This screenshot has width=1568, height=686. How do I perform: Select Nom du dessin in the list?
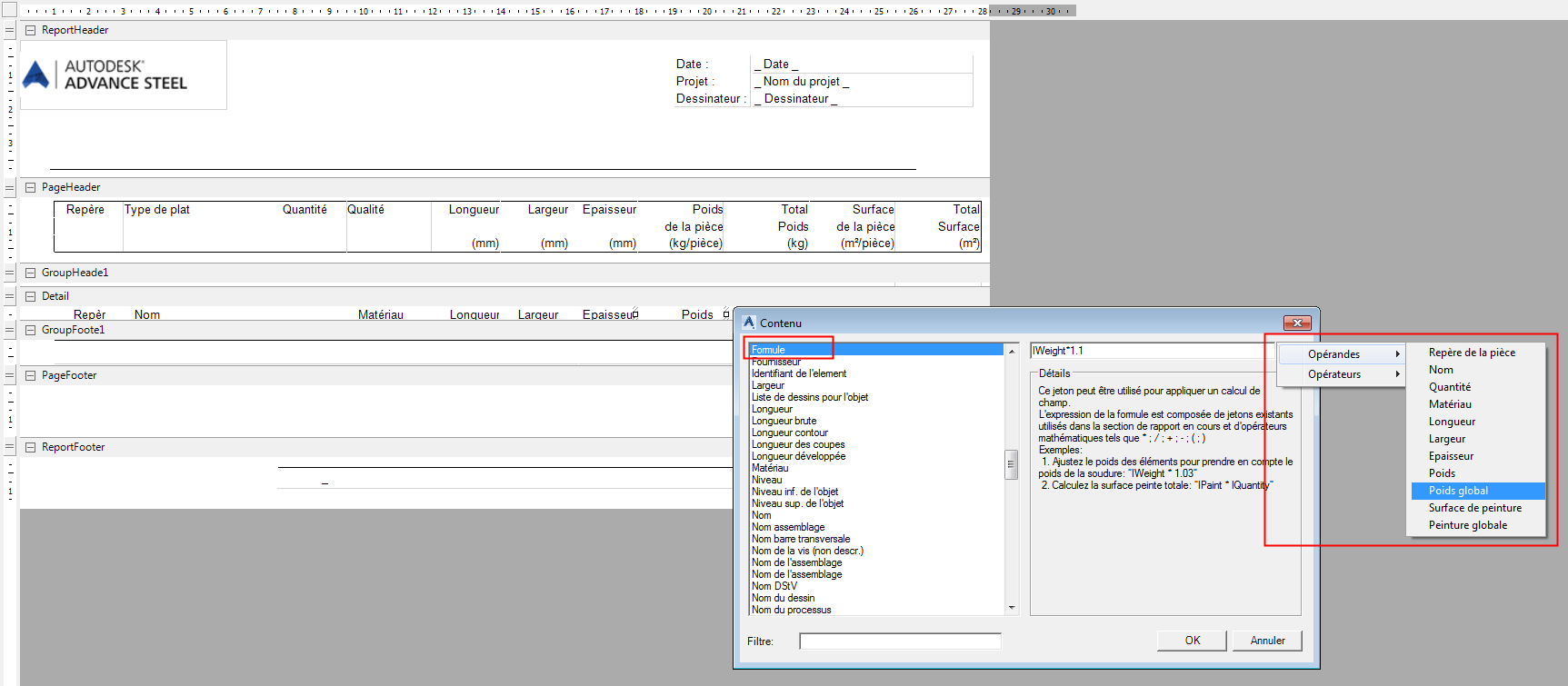[875, 598]
